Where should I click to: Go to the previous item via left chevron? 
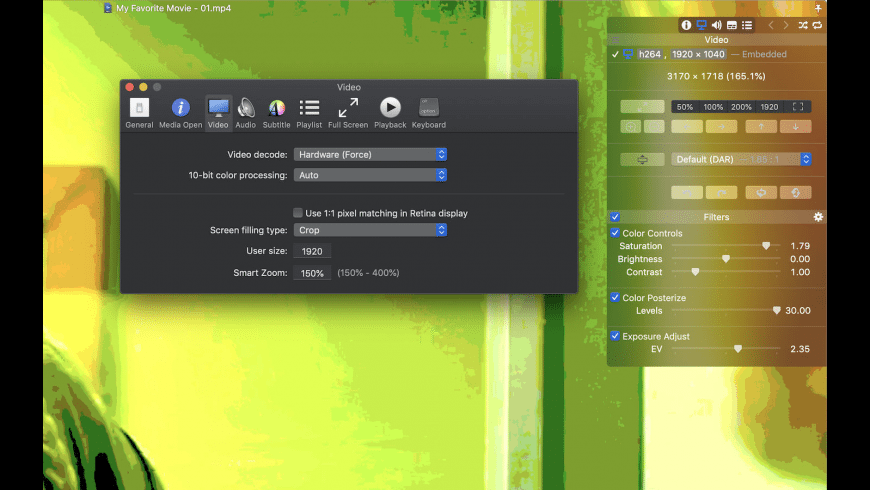(771, 25)
